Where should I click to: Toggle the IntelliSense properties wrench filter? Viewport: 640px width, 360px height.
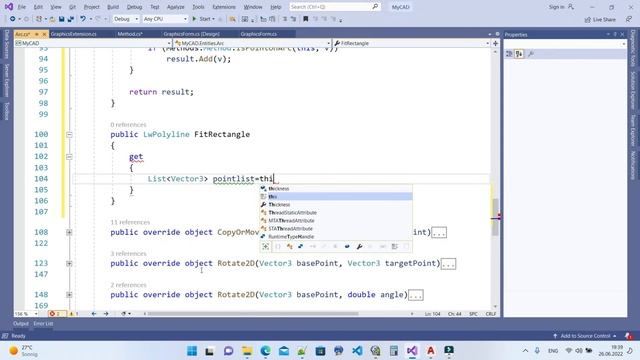[x=359, y=247]
